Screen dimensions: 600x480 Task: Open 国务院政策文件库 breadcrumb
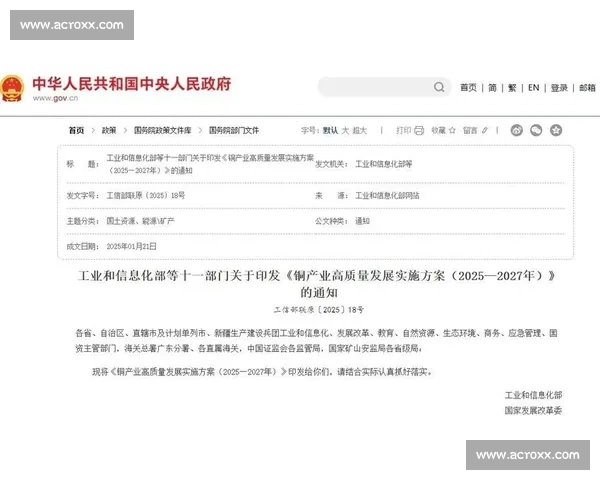(163, 131)
